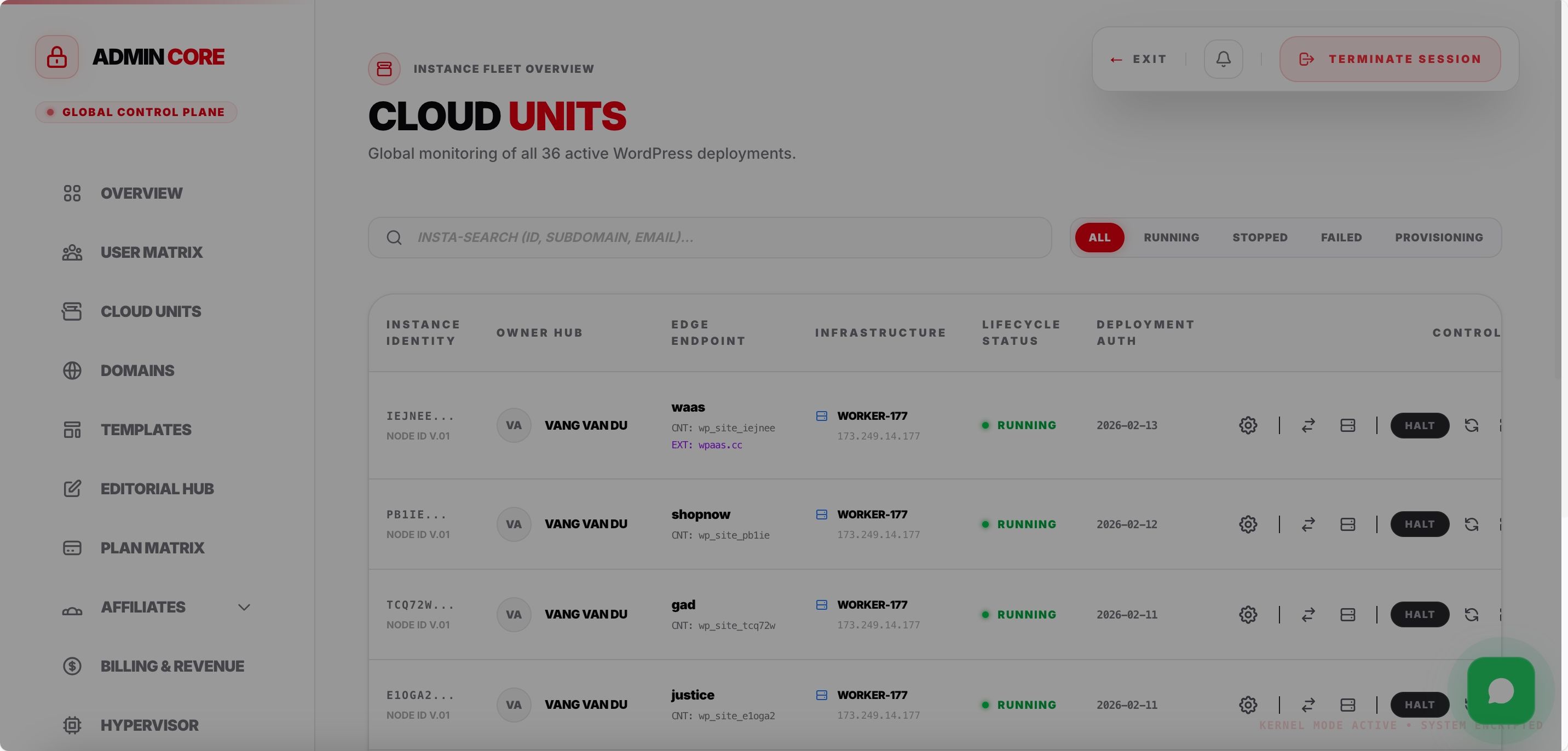Click the Admin Core lock logo
Screen dimensions: 1568x751
click(x=56, y=56)
